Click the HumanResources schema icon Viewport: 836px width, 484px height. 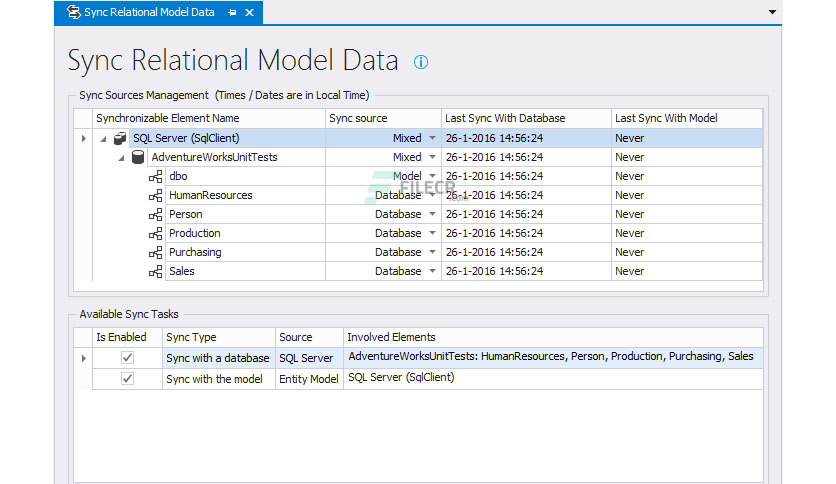(156, 196)
